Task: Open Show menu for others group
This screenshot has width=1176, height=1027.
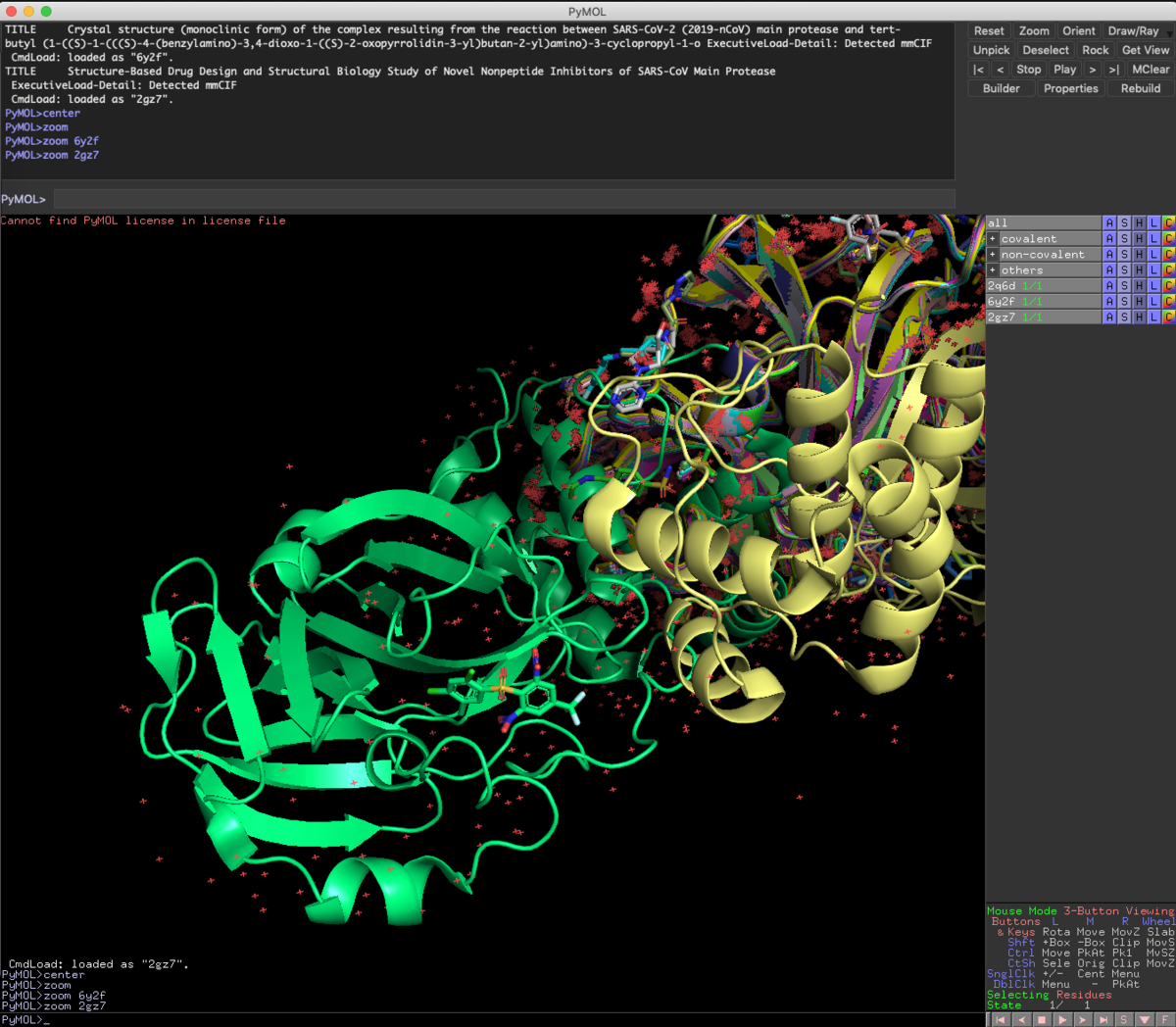Action: tap(1124, 270)
